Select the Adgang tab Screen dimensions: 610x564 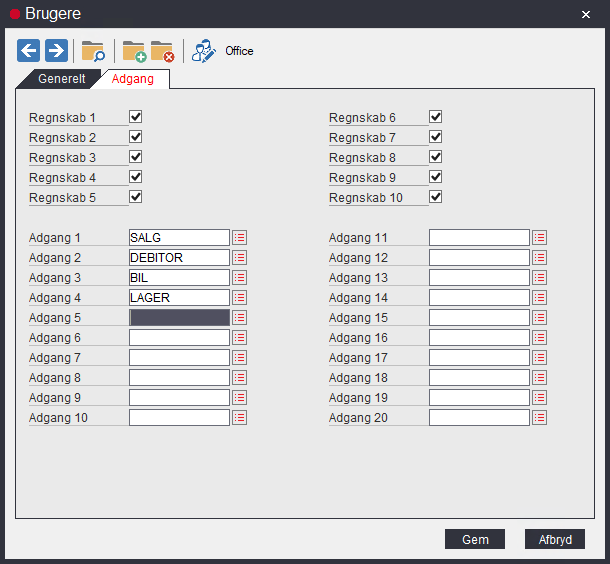(133, 79)
